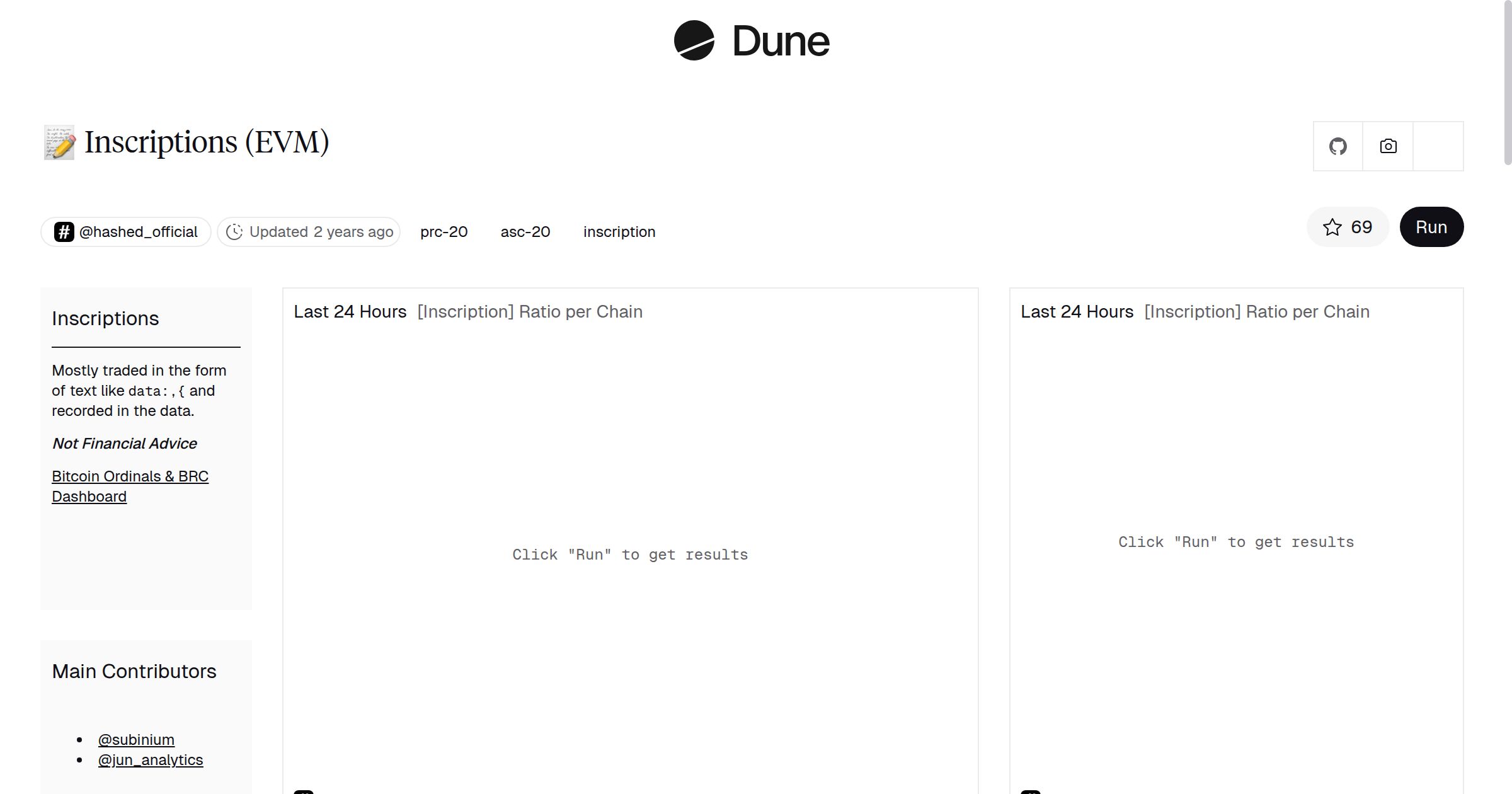Click the Dune wordmark text

point(781,42)
